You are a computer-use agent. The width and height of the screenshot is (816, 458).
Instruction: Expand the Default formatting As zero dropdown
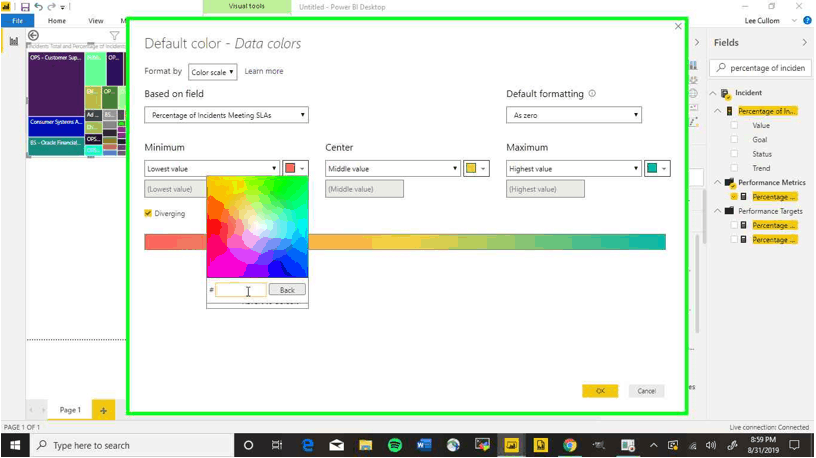tap(573, 116)
